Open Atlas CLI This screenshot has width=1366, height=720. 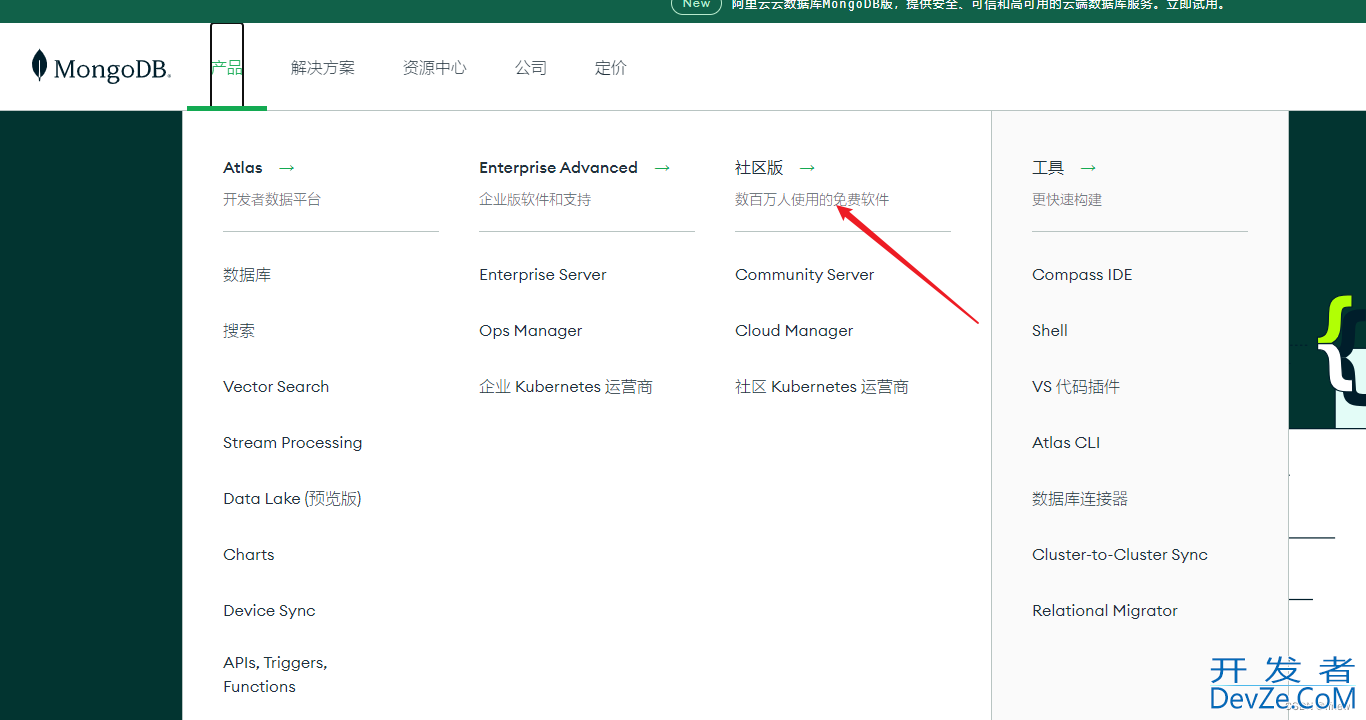[x=1066, y=443]
